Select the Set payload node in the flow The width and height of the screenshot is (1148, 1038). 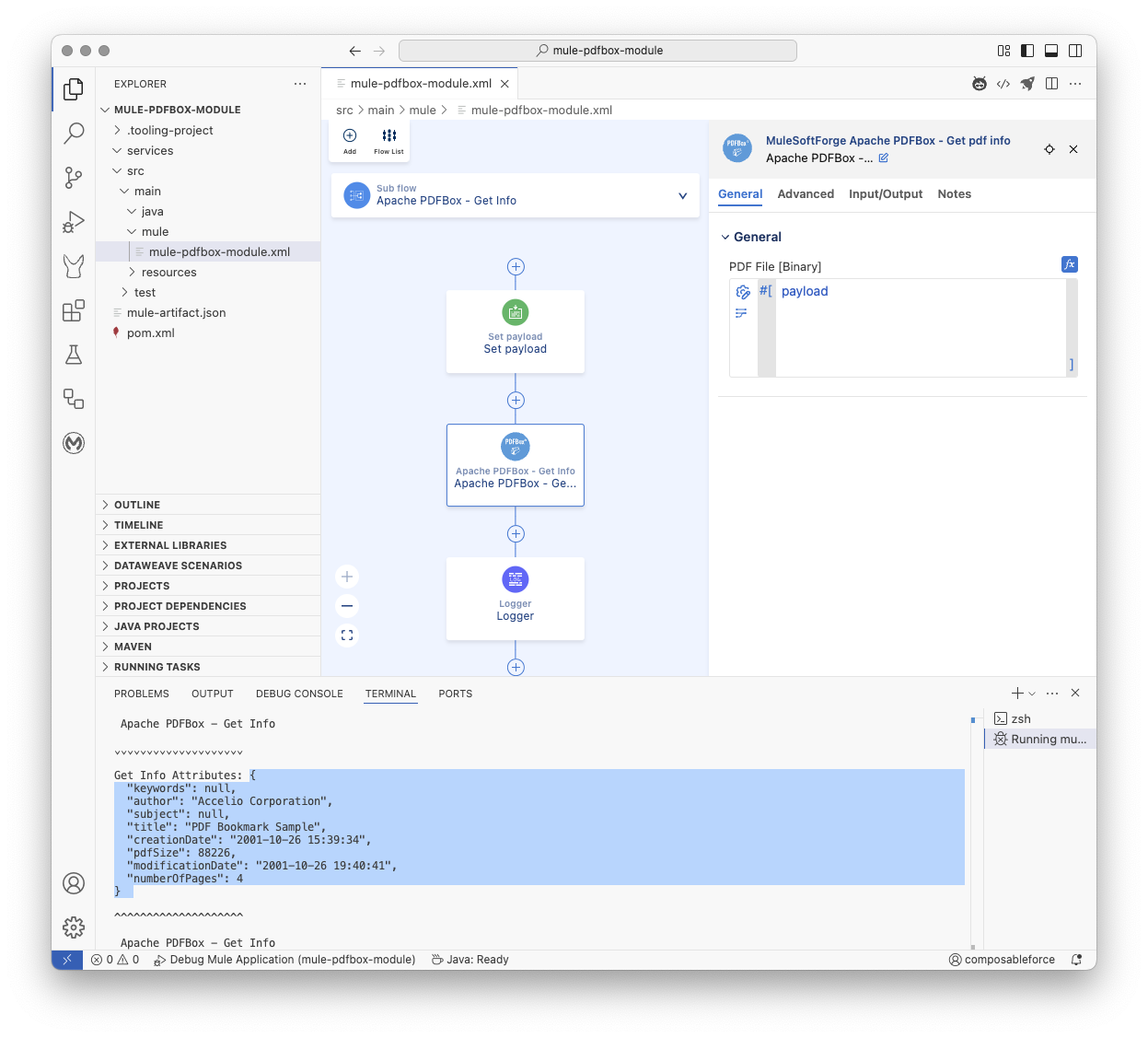coord(515,332)
